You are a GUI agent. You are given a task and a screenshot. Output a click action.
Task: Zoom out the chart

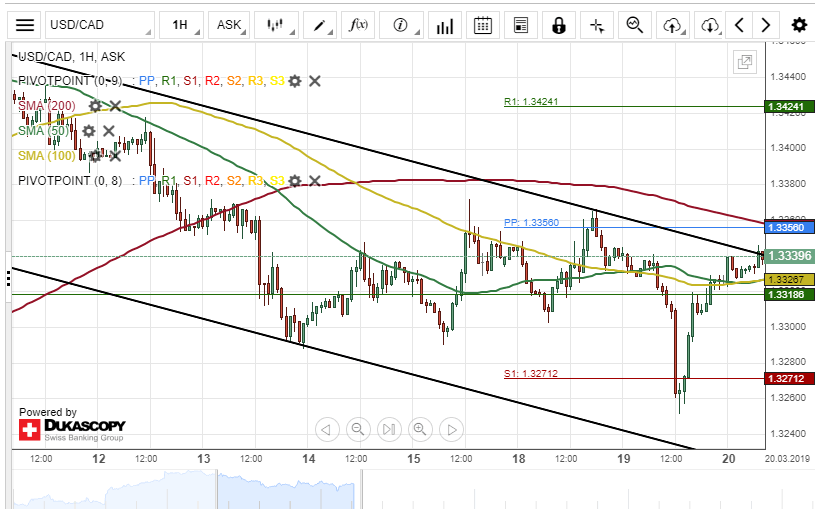pyautogui.click(x=358, y=430)
